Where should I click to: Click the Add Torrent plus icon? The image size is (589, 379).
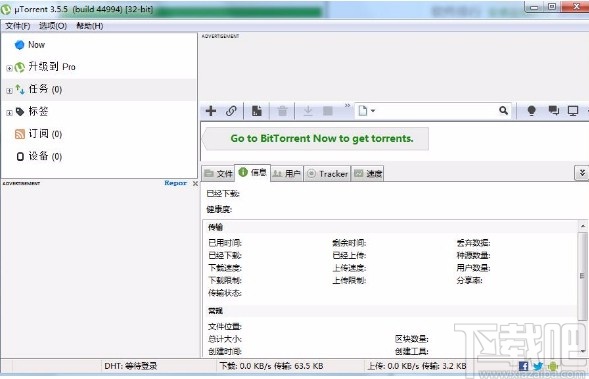211,111
